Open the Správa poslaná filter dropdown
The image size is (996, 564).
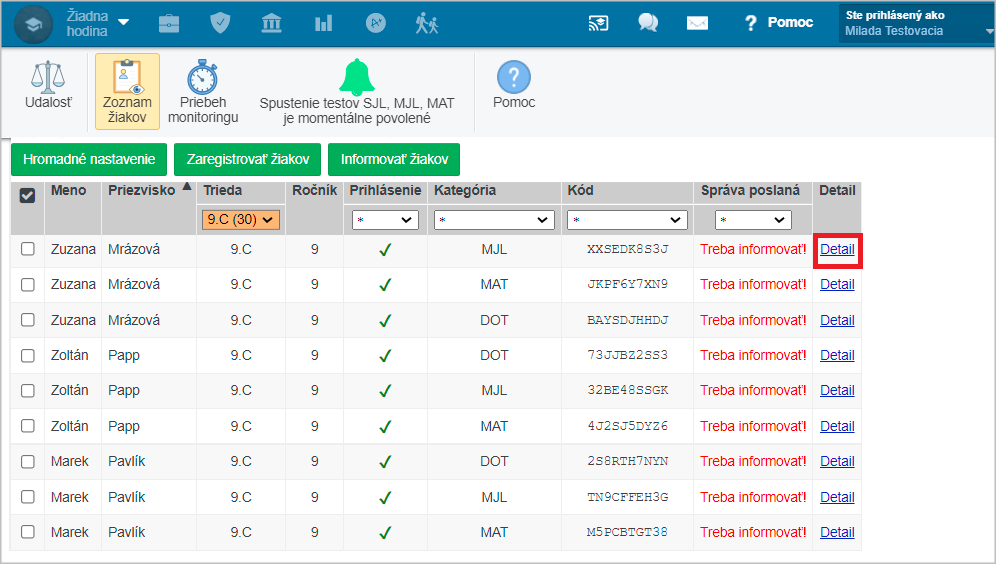coord(753,220)
